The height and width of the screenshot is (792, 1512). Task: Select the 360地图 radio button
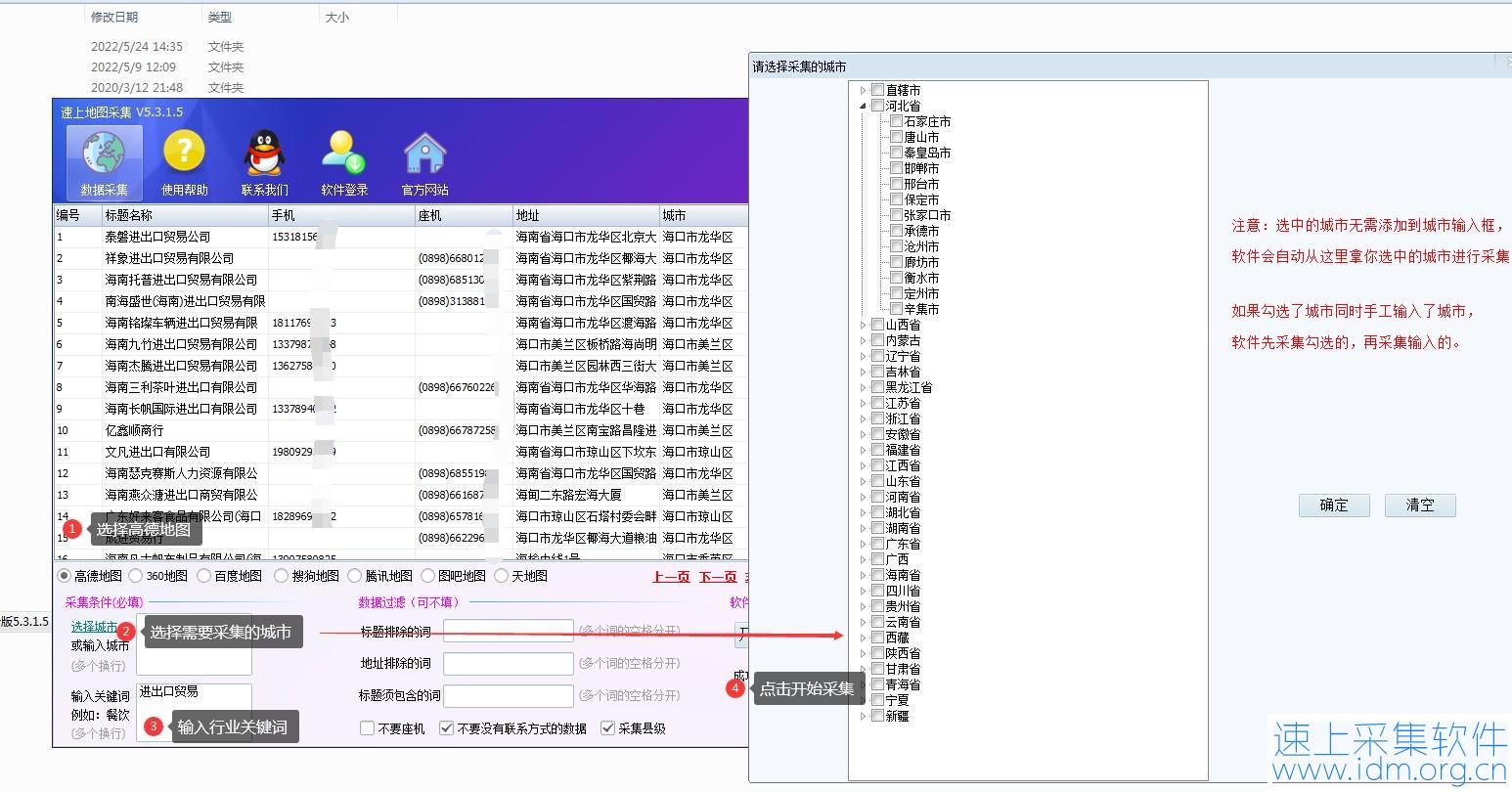pyautogui.click(x=136, y=576)
